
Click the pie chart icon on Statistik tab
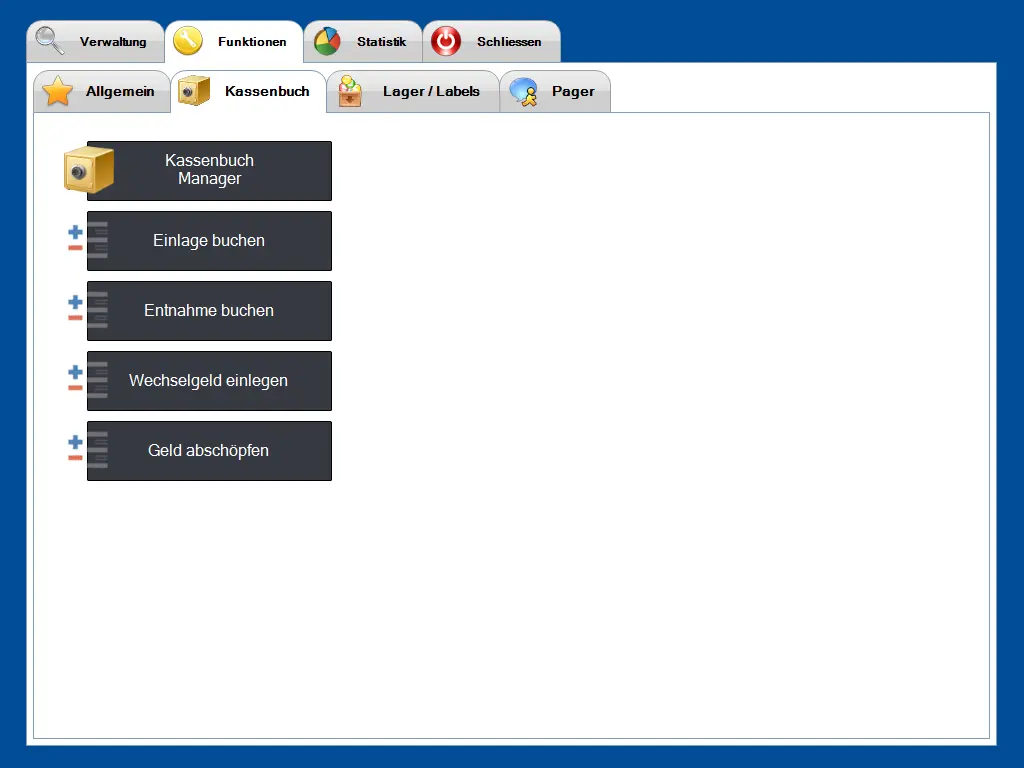click(x=326, y=41)
